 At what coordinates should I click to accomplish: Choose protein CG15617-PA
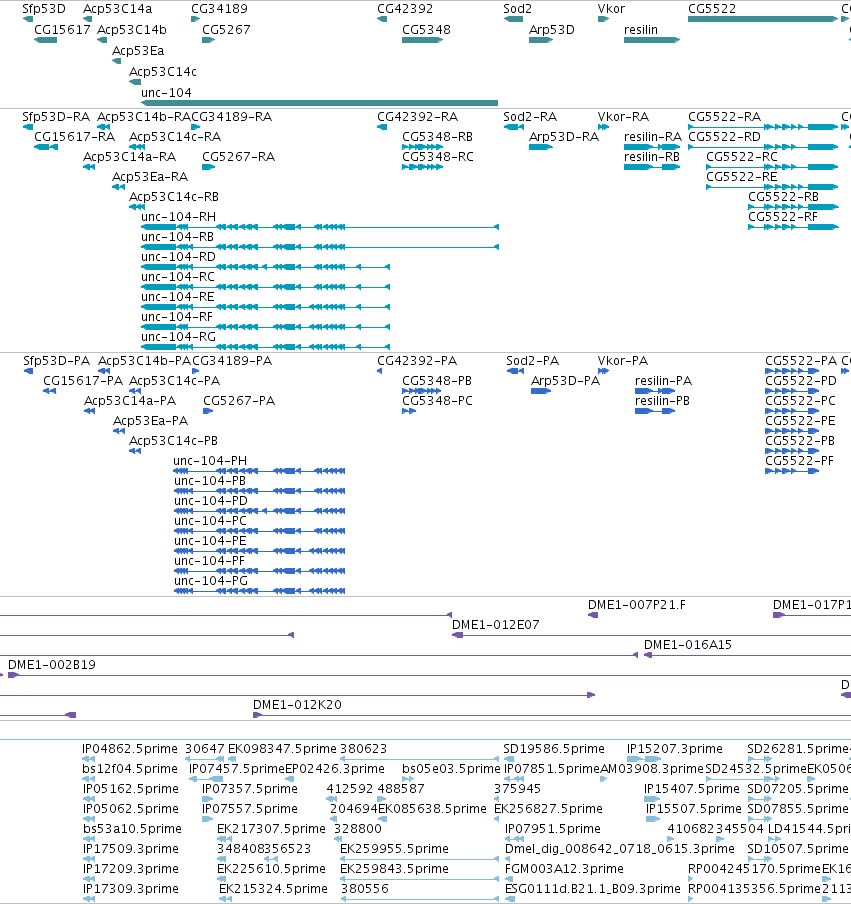(x=83, y=381)
